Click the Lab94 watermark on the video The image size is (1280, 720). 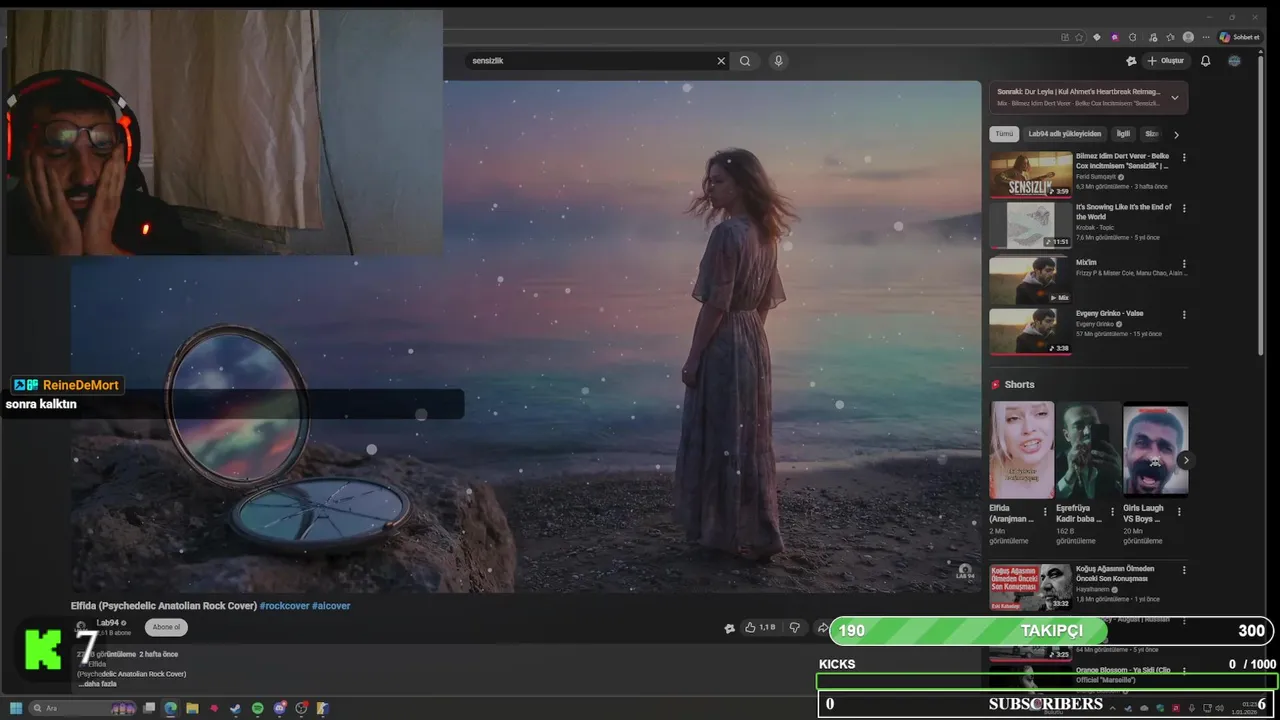964,572
